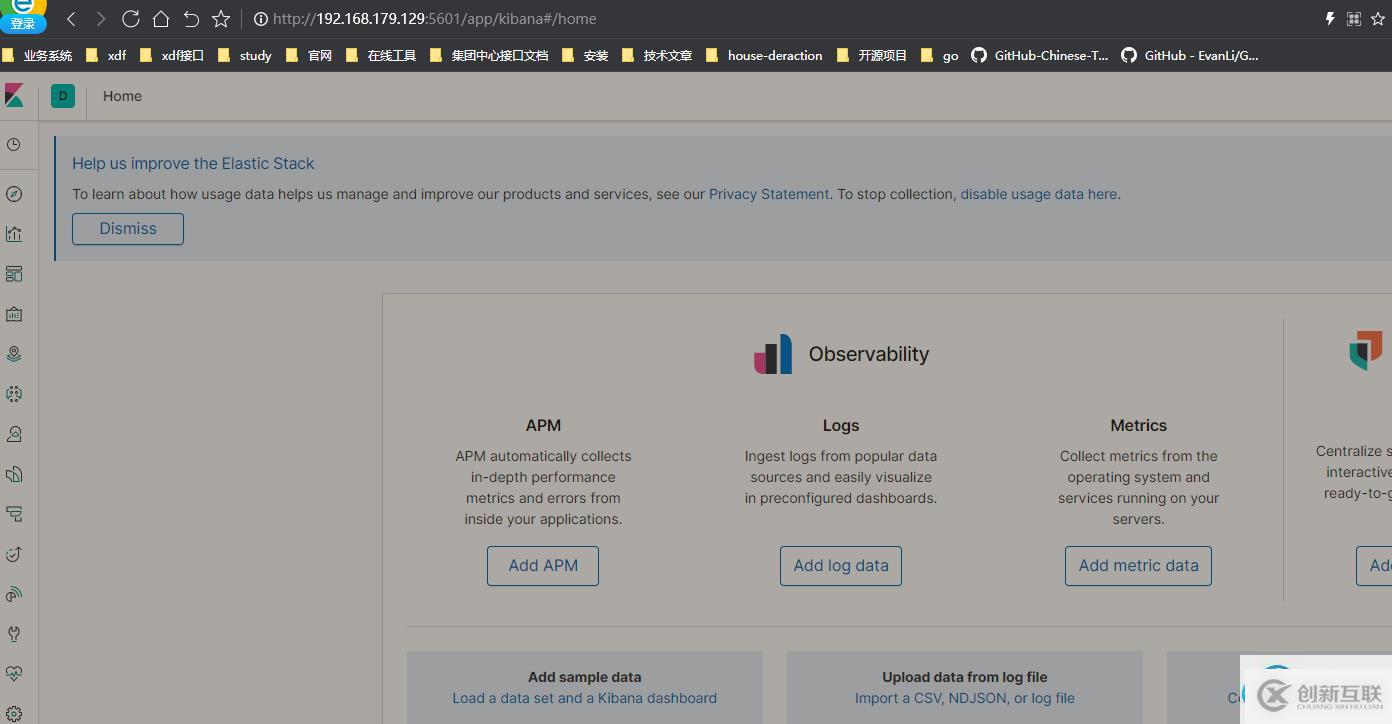Image resolution: width=1392 pixels, height=724 pixels.
Task: Click Add metric data button
Action: pos(1138,566)
